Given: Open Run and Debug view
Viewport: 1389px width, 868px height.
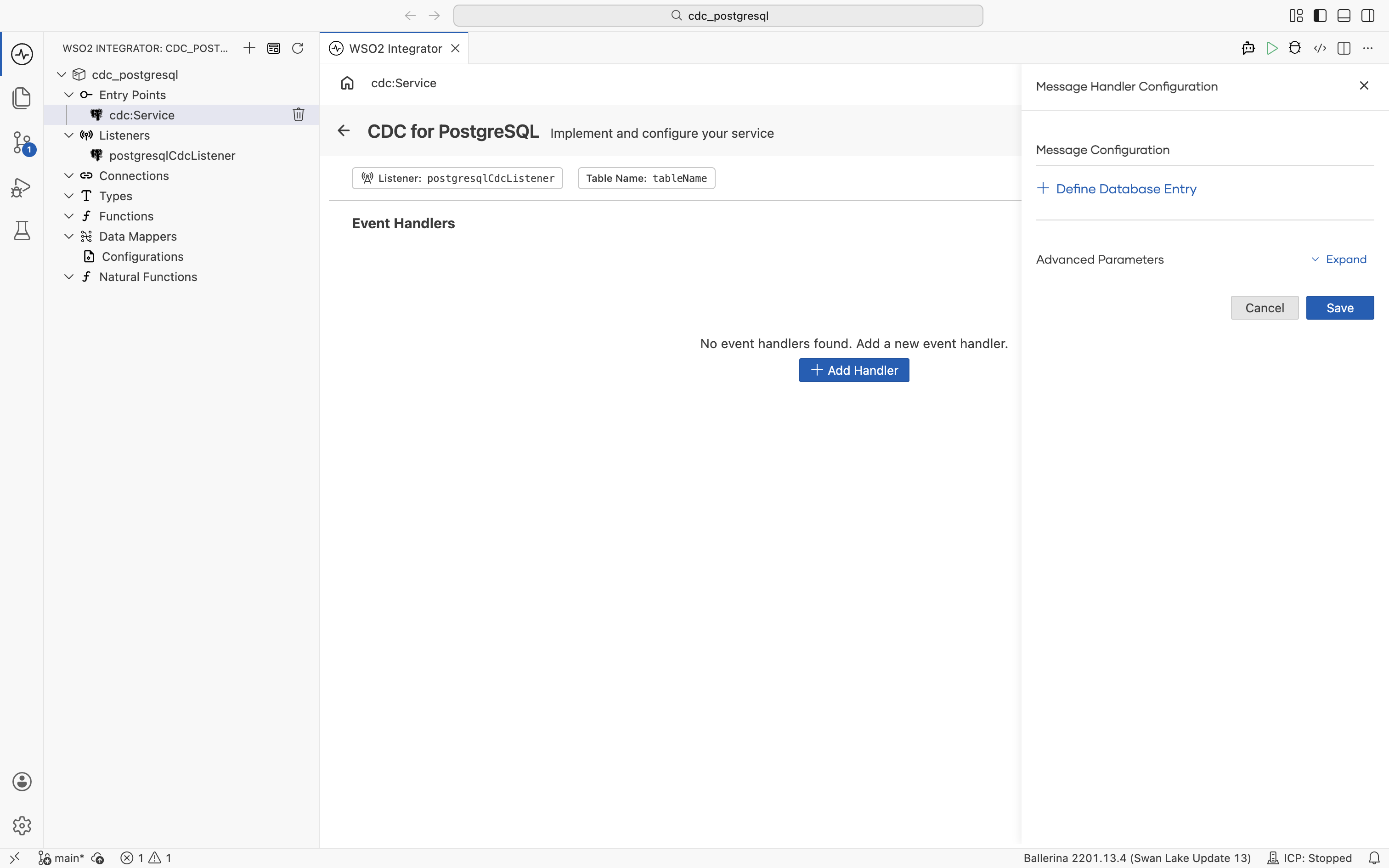Looking at the screenshot, I should pos(22,187).
